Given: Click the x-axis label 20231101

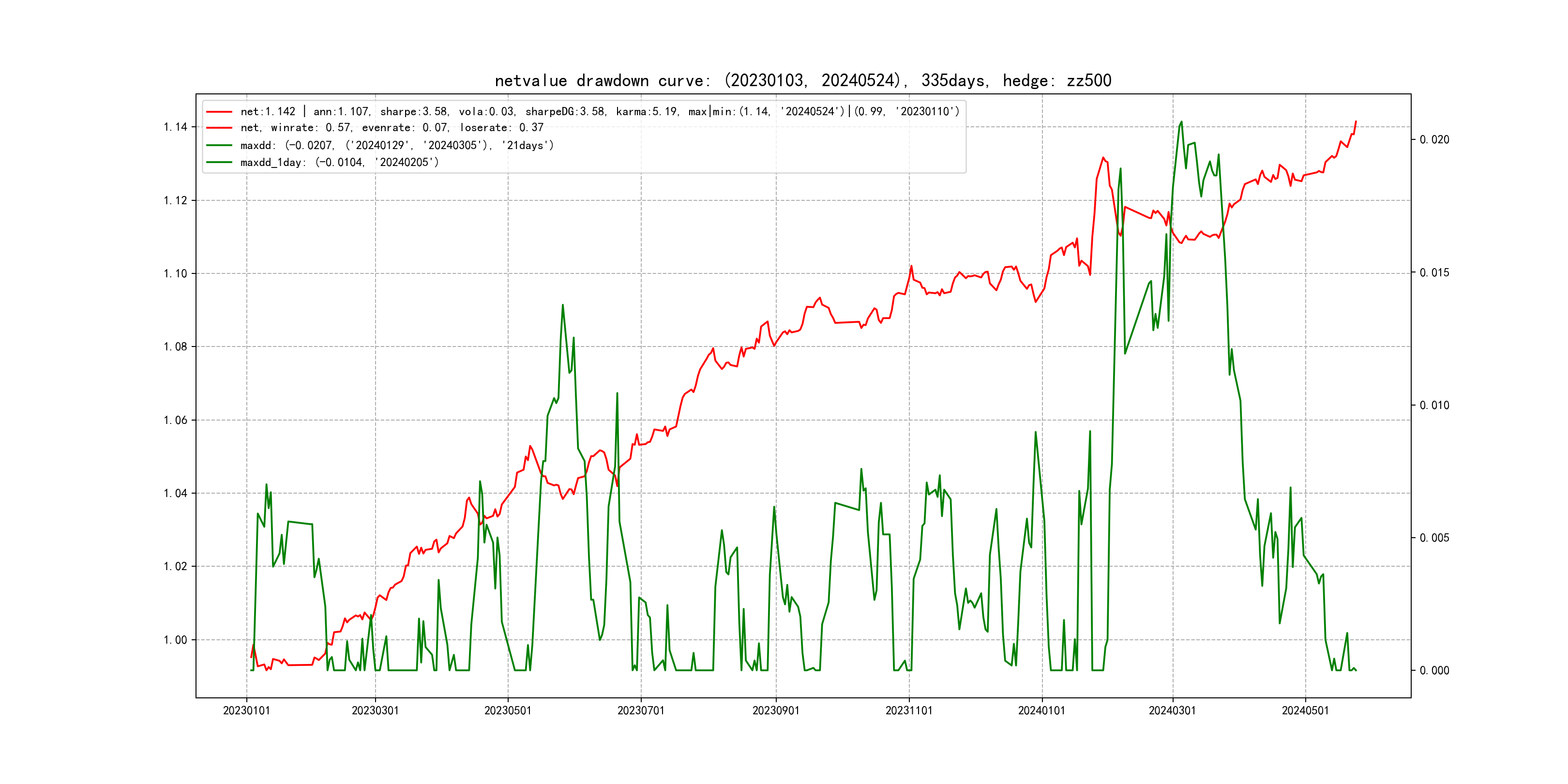Looking at the screenshot, I should [909, 710].
